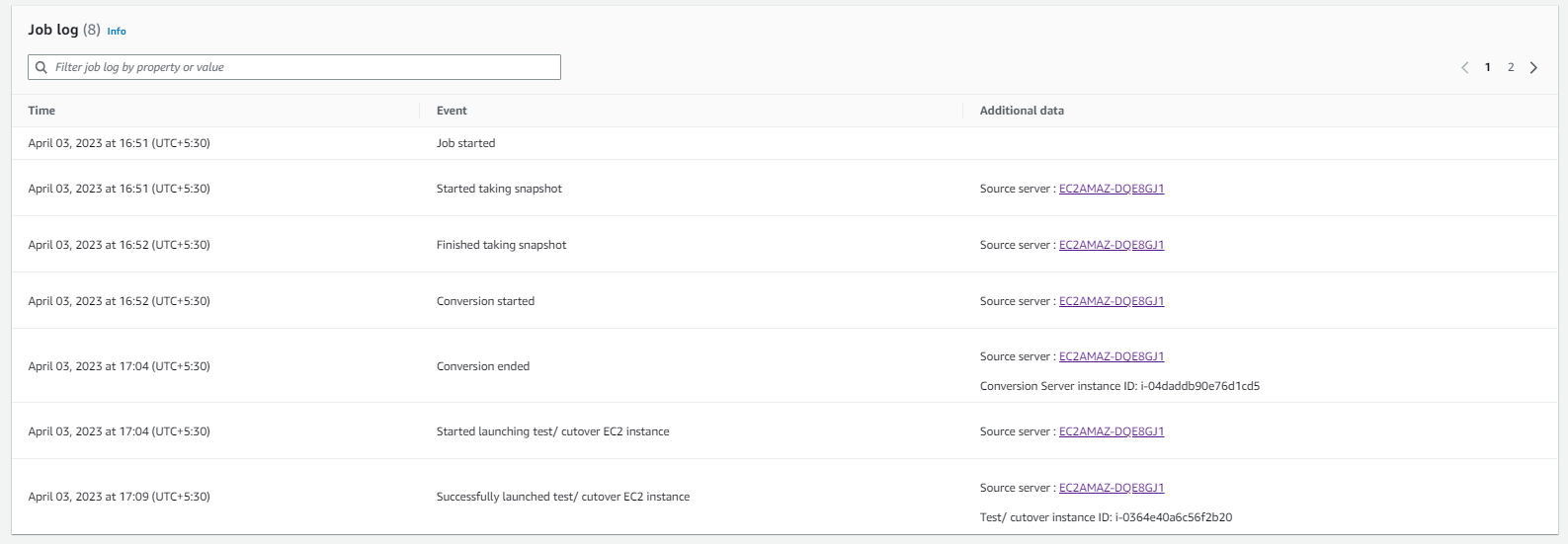
Task: Open source server link for Finished taking snapshot
Action: (1111, 245)
